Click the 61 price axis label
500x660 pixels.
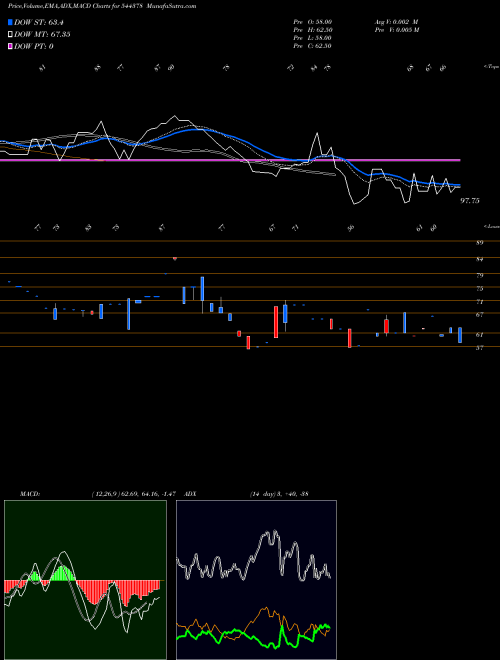tap(479, 335)
